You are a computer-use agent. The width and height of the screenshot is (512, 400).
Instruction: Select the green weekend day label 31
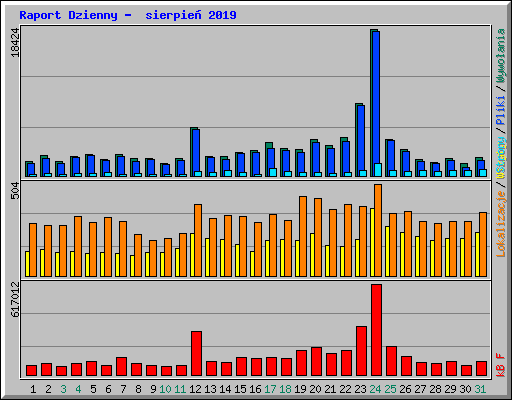[x=480, y=389]
